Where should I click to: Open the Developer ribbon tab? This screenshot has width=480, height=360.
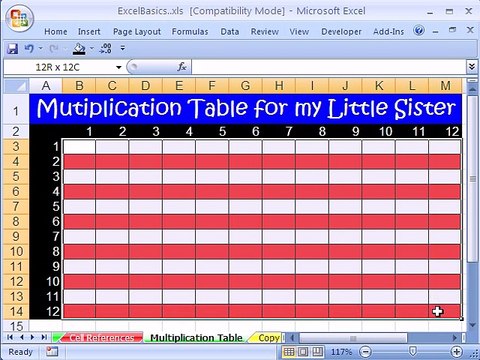[341, 32]
